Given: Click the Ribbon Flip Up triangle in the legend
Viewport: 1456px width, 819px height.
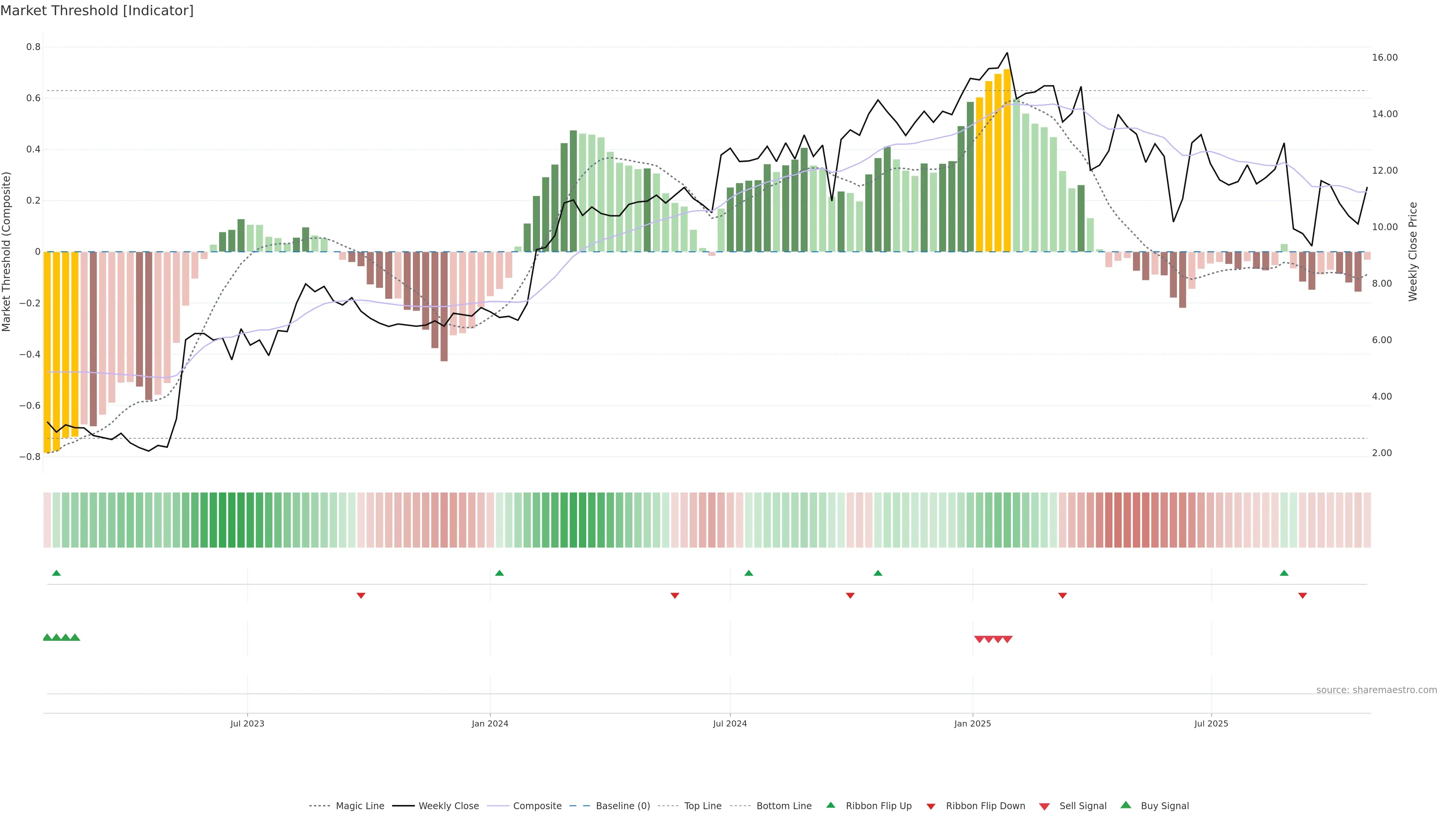Looking at the screenshot, I should (x=830, y=805).
